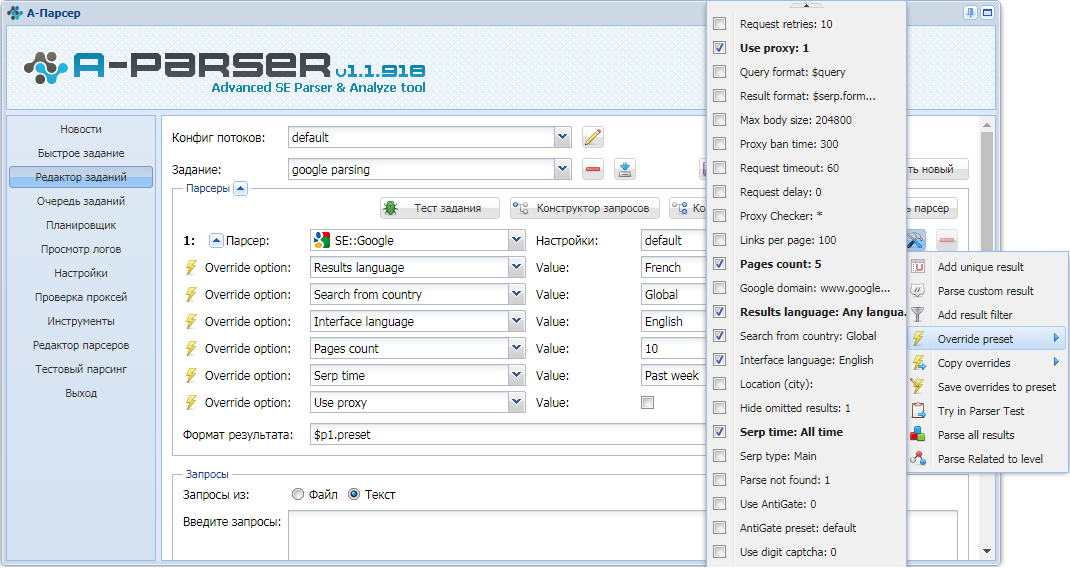Click the pencil edit icon beside thread config
The image size is (1070, 568).
593,137
